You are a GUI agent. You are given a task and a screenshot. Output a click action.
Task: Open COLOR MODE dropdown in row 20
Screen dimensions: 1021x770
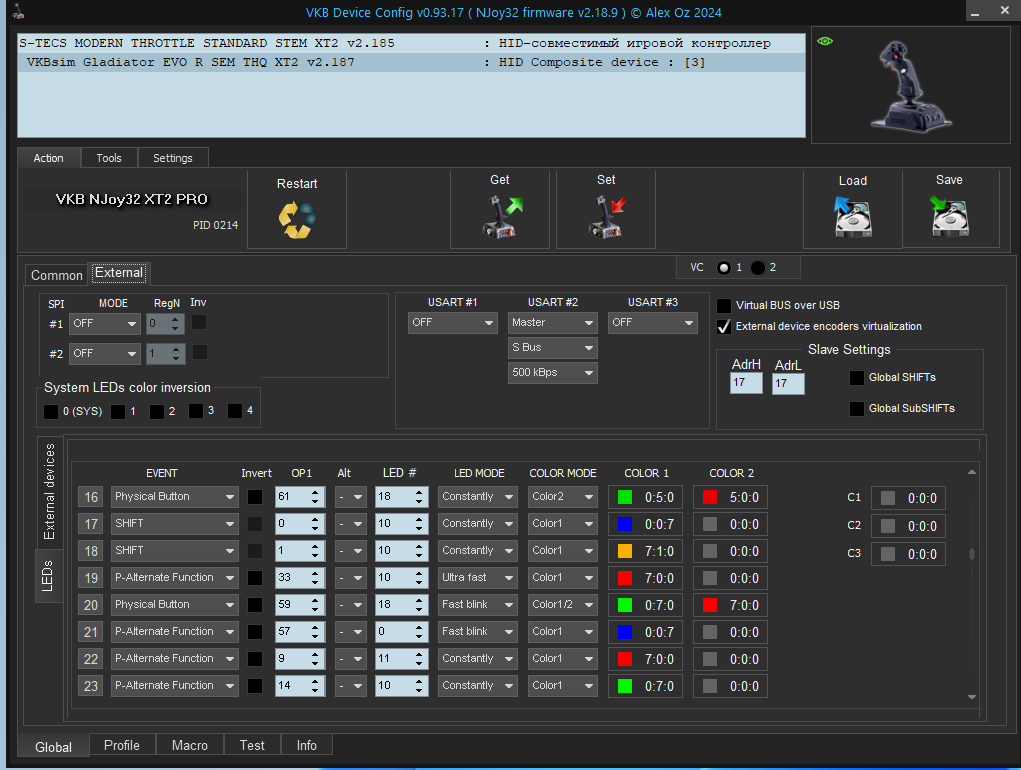pos(563,605)
